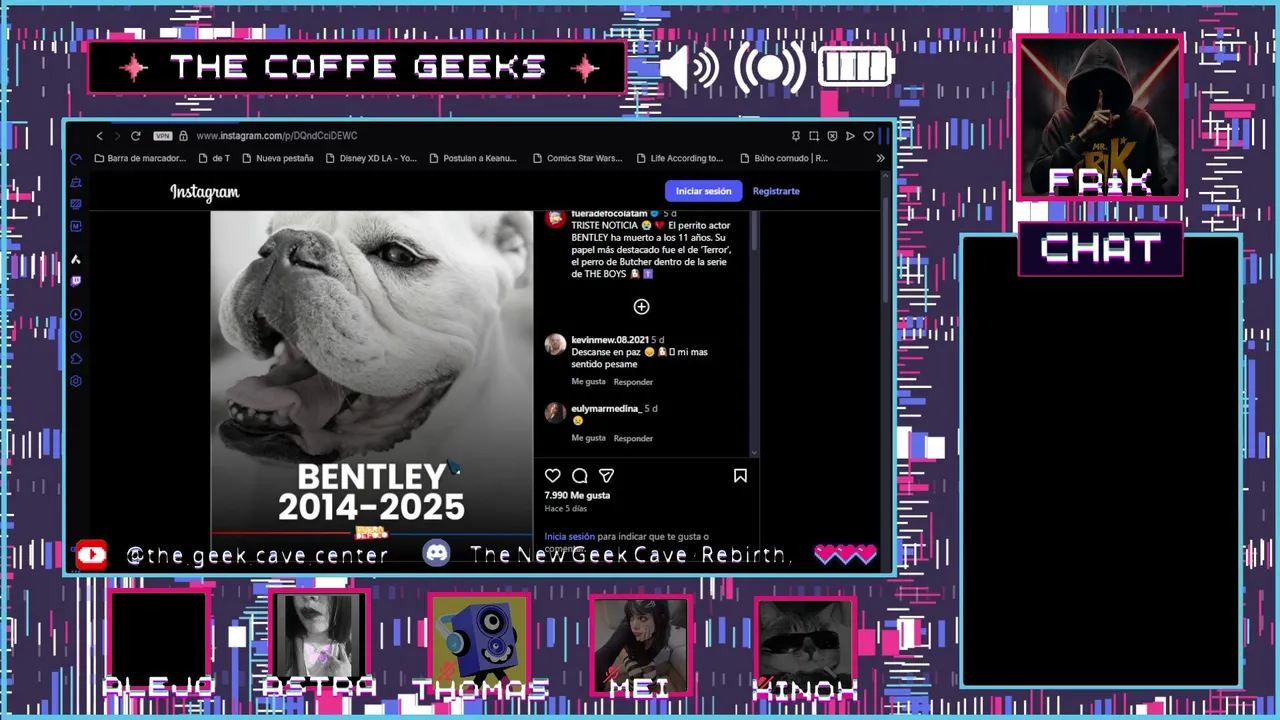Click the ad blocker shield icon
The width and height of the screenshot is (1280, 720).
coord(832,136)
